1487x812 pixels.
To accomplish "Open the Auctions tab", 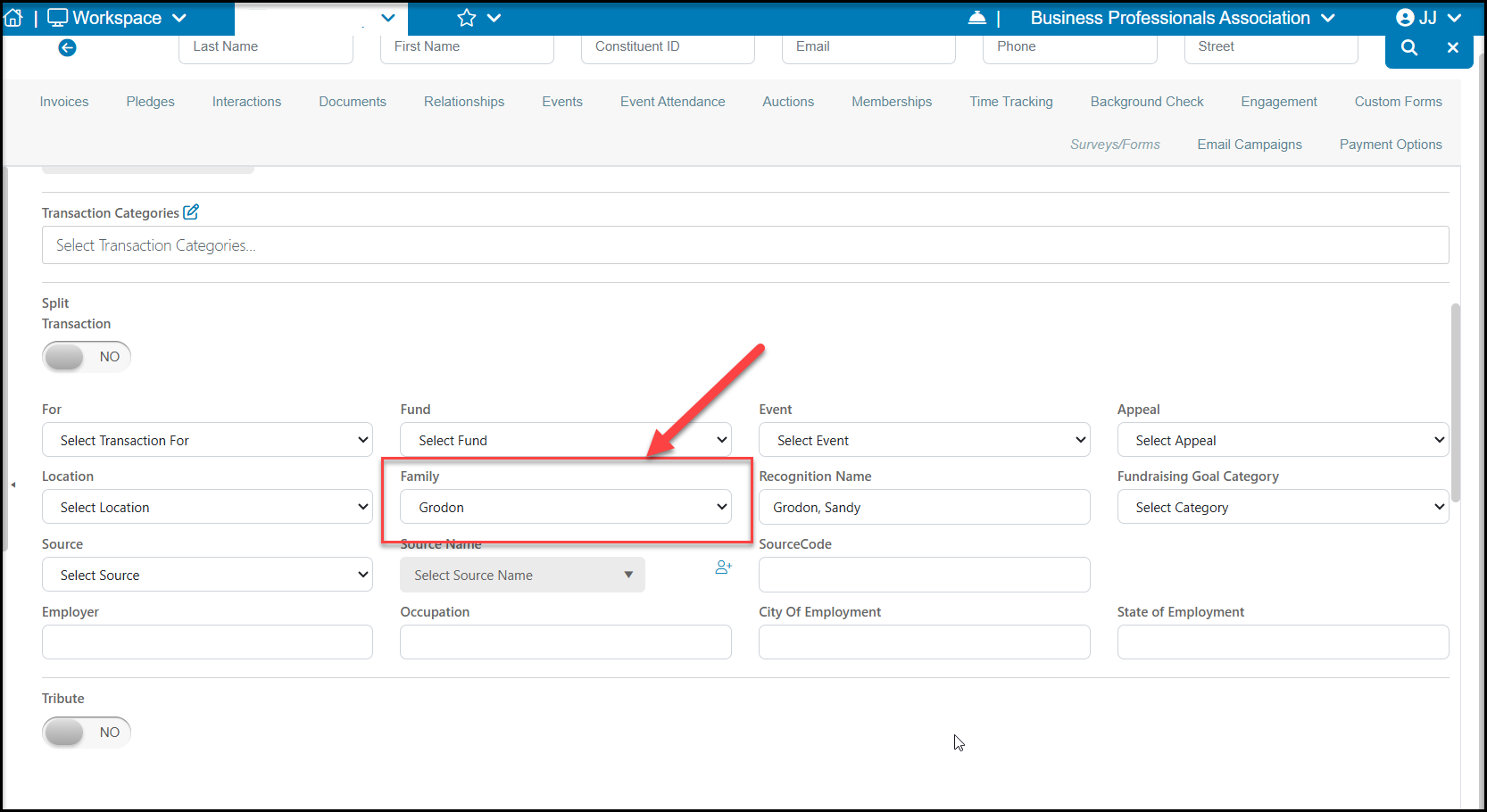I will point(788,102).
